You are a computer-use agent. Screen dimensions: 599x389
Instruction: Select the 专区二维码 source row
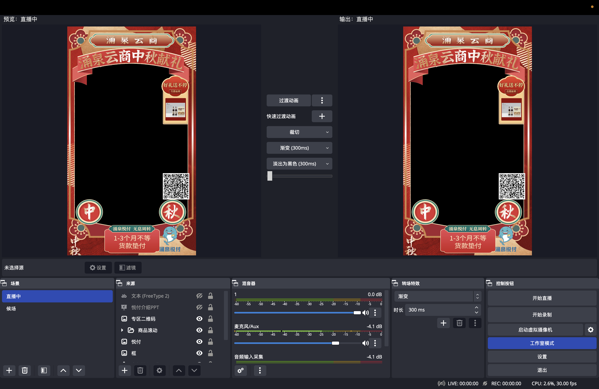pos(171,319)
